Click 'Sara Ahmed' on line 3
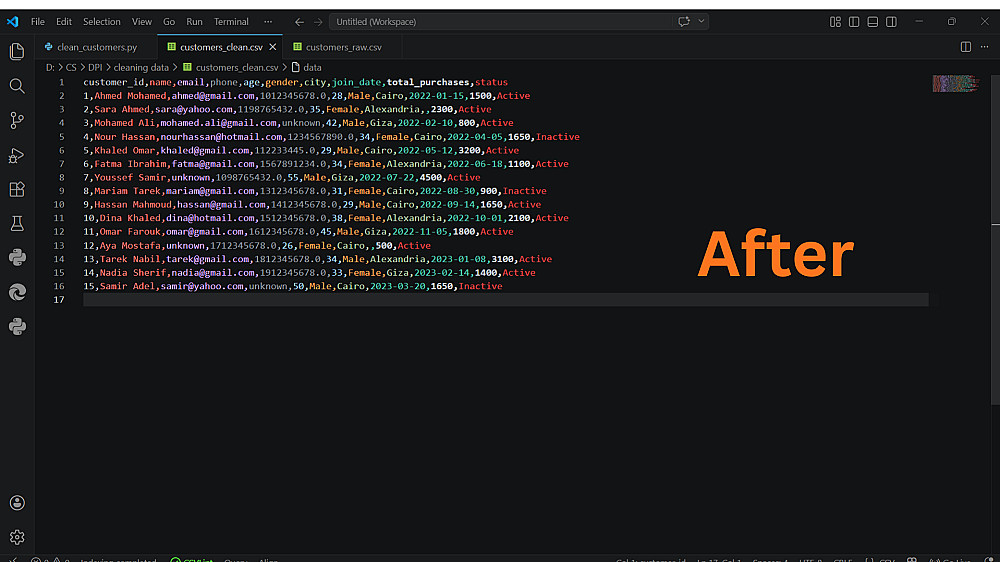 tap(122, 109)
